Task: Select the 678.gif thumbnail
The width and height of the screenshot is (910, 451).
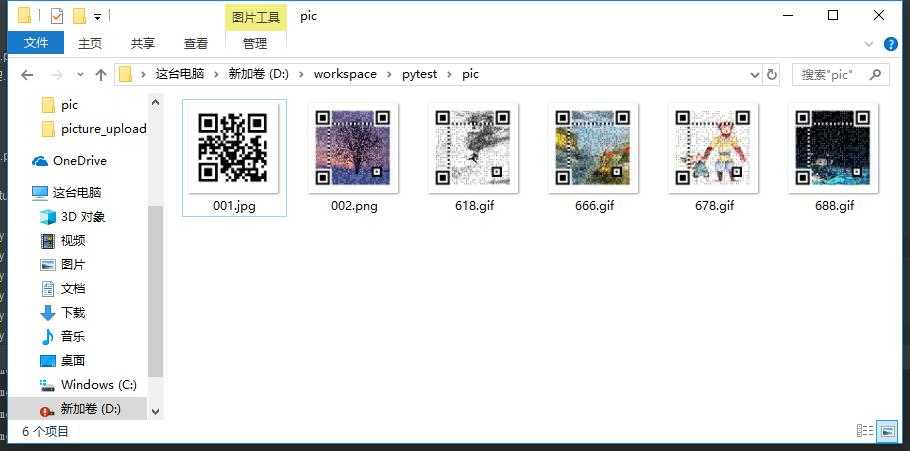Action: pyautogui.click(x=714, y=148)
